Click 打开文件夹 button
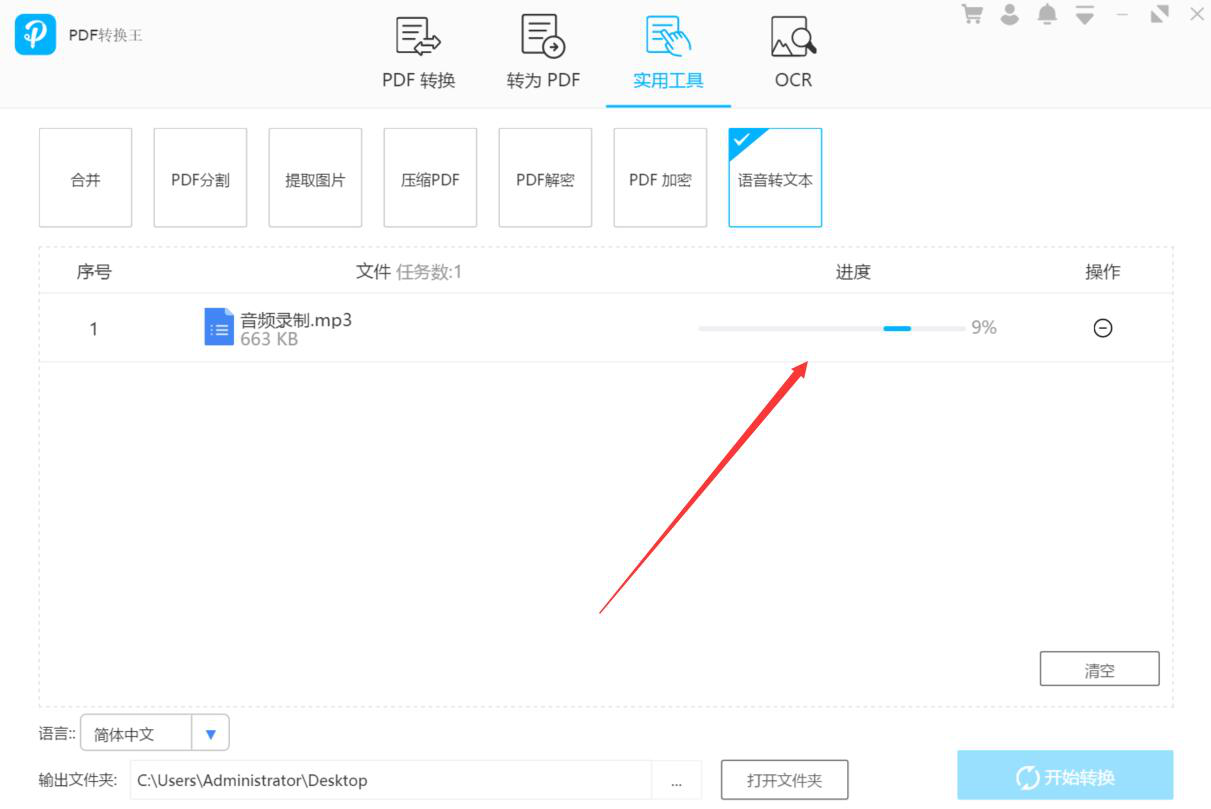This screenshot has width=1211, height=809. tap(784, 780)
